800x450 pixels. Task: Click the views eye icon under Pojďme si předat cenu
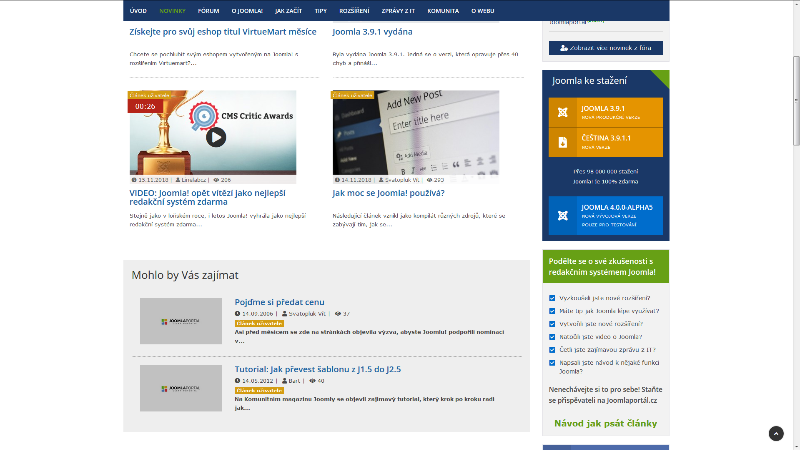pyautogui.click(x=338, y=314)
